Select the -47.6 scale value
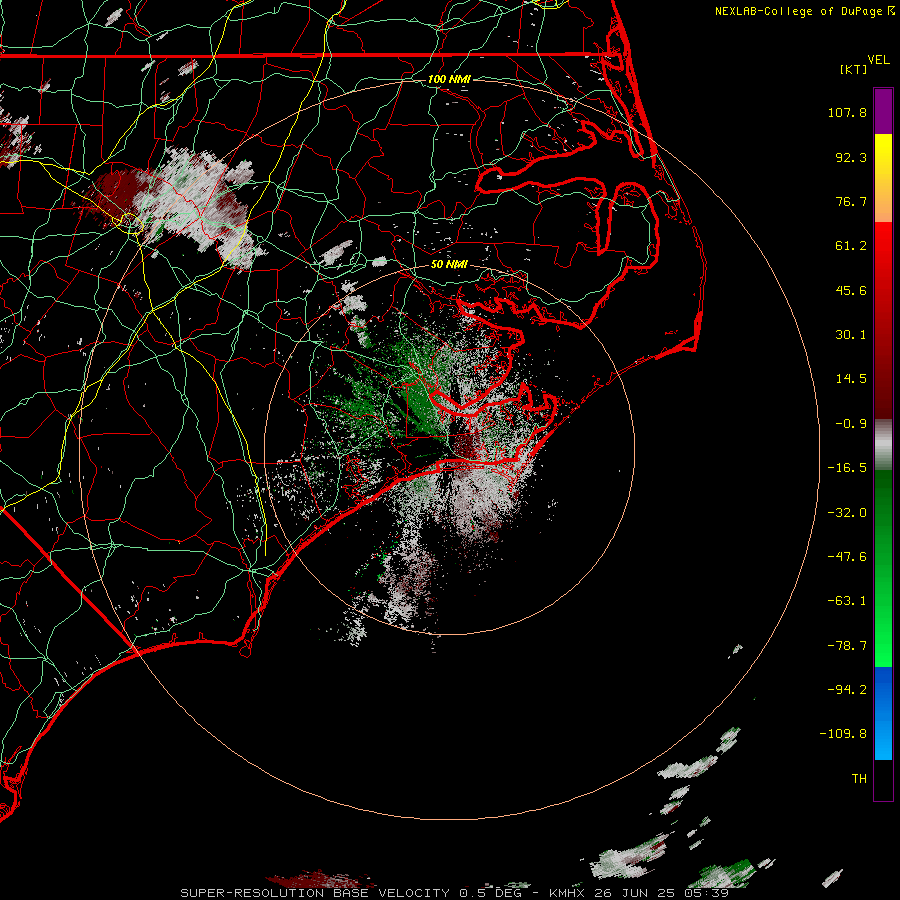 [847, 557]
